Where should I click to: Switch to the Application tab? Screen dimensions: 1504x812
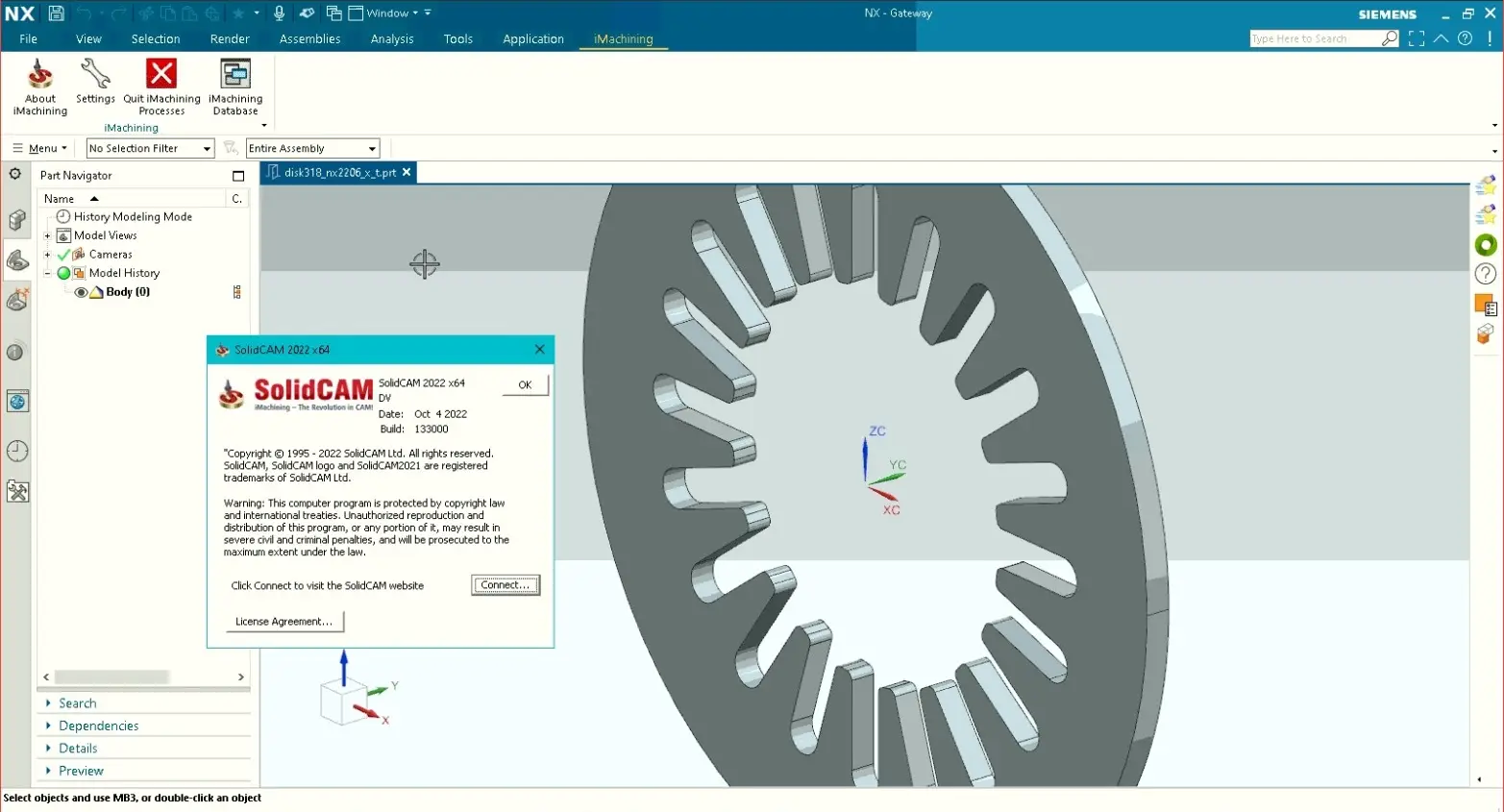click(x=533, y=39)
